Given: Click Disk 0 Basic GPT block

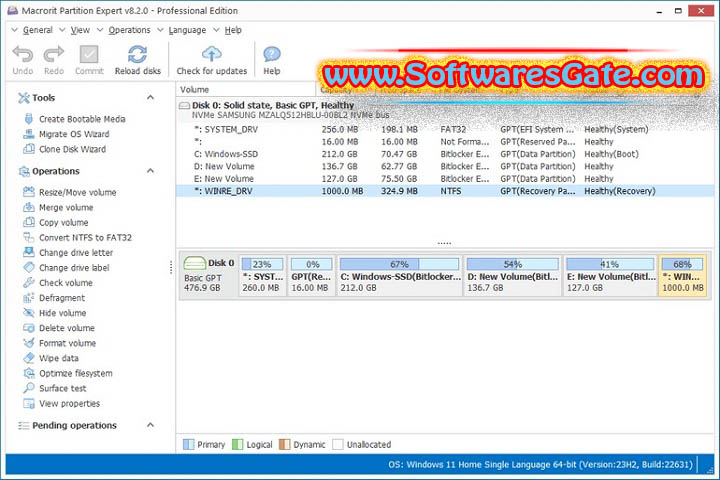Looking at the screenshot, I should point(208,275).
